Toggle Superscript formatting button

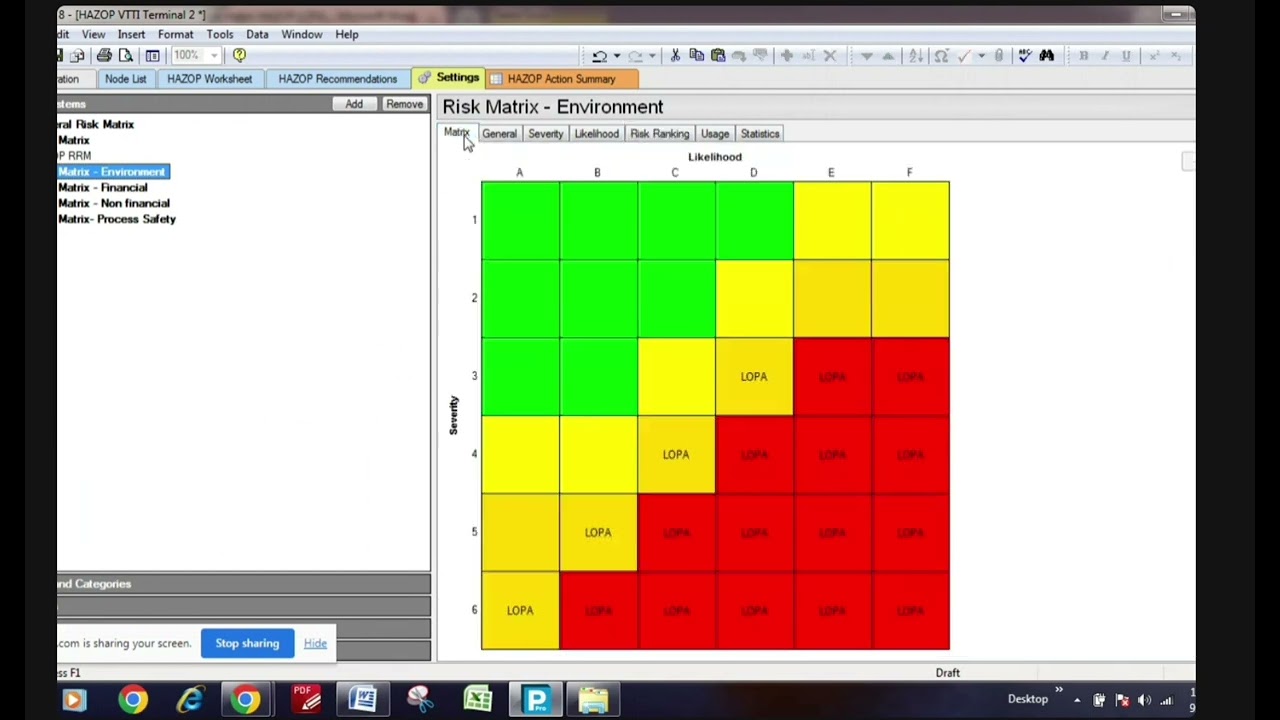(x=1154, y=56)
